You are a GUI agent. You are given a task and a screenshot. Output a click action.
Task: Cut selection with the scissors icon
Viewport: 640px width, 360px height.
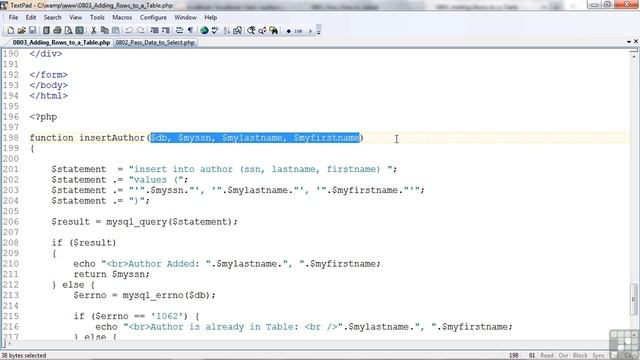point(93,31)
